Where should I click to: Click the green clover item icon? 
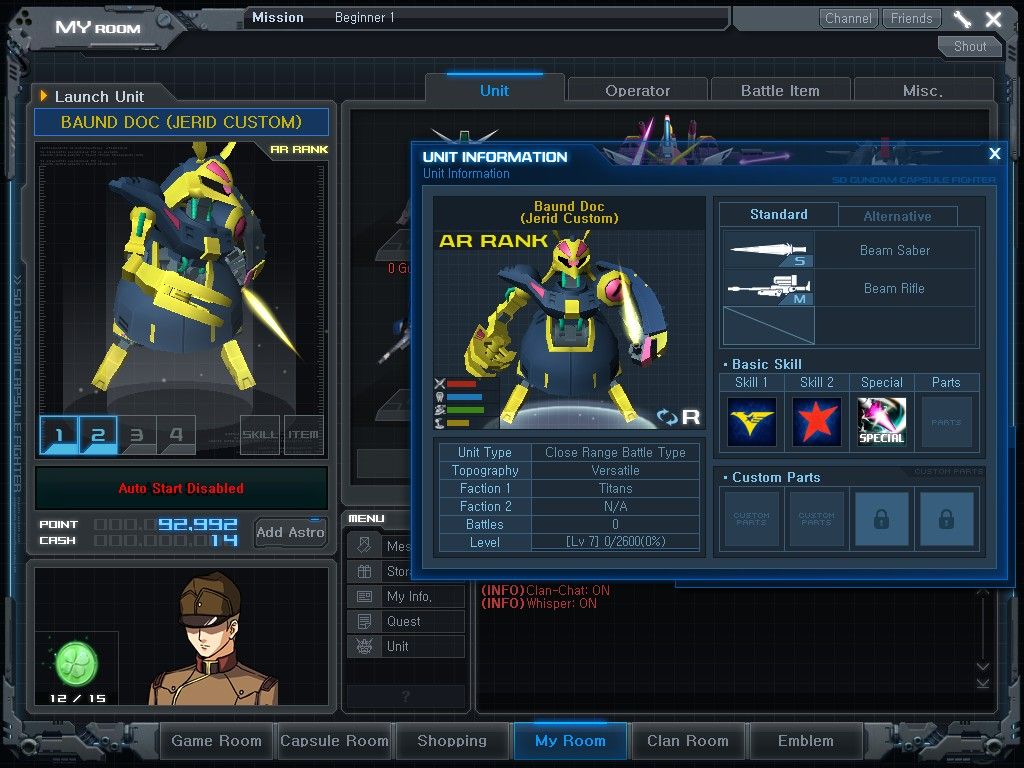(77, 662)
